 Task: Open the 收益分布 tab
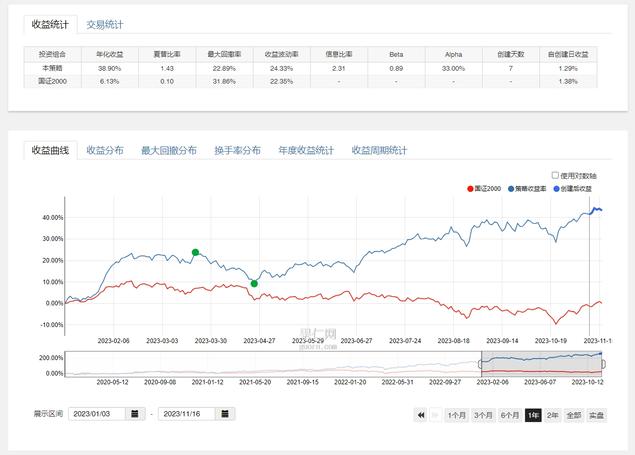click(105, 150)
